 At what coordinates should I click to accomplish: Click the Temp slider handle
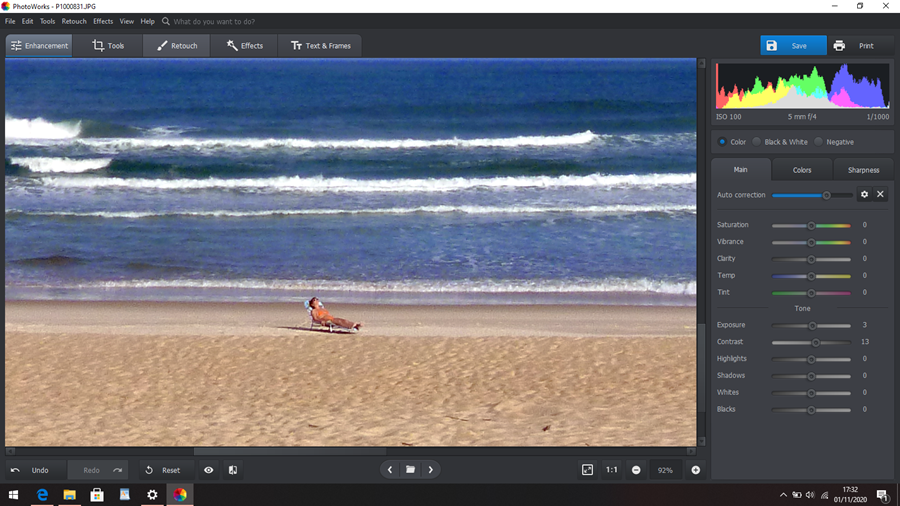point(811,276)
